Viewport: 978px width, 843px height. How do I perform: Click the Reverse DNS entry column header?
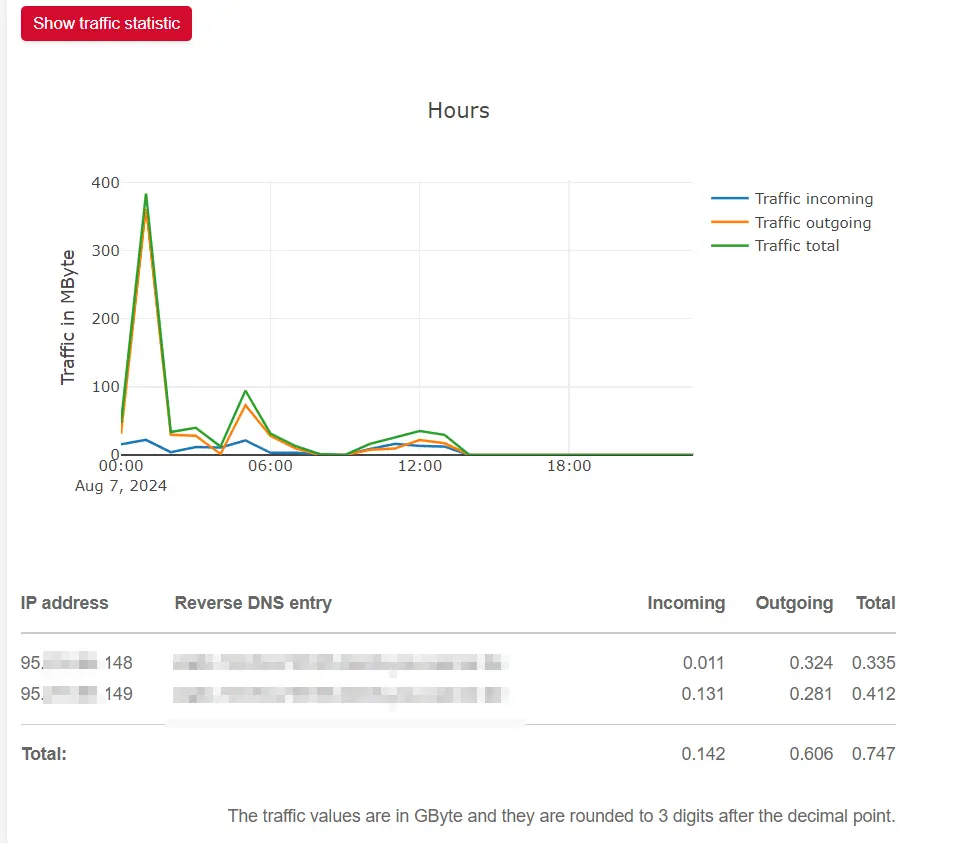[x=253, y=603]
